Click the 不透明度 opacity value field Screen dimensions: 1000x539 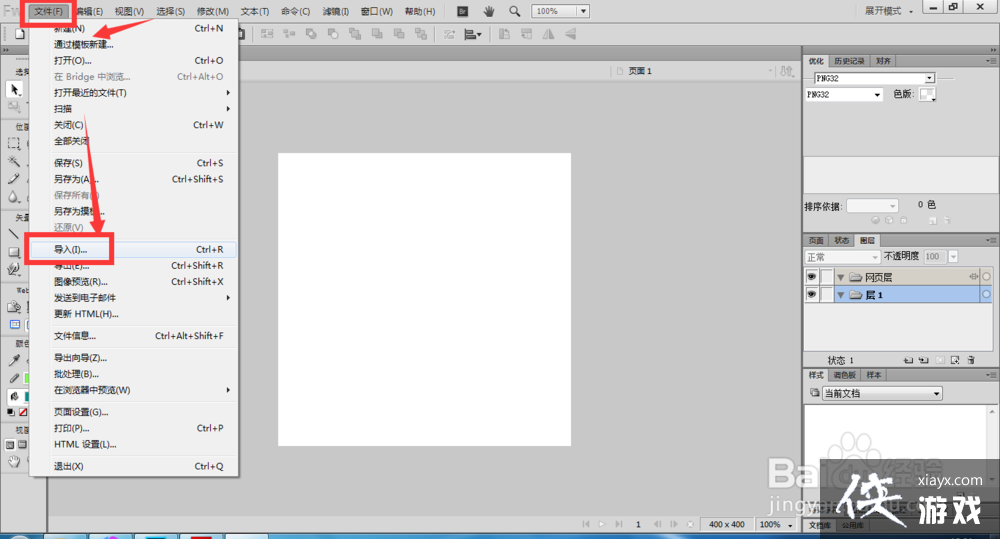[933, 257]
